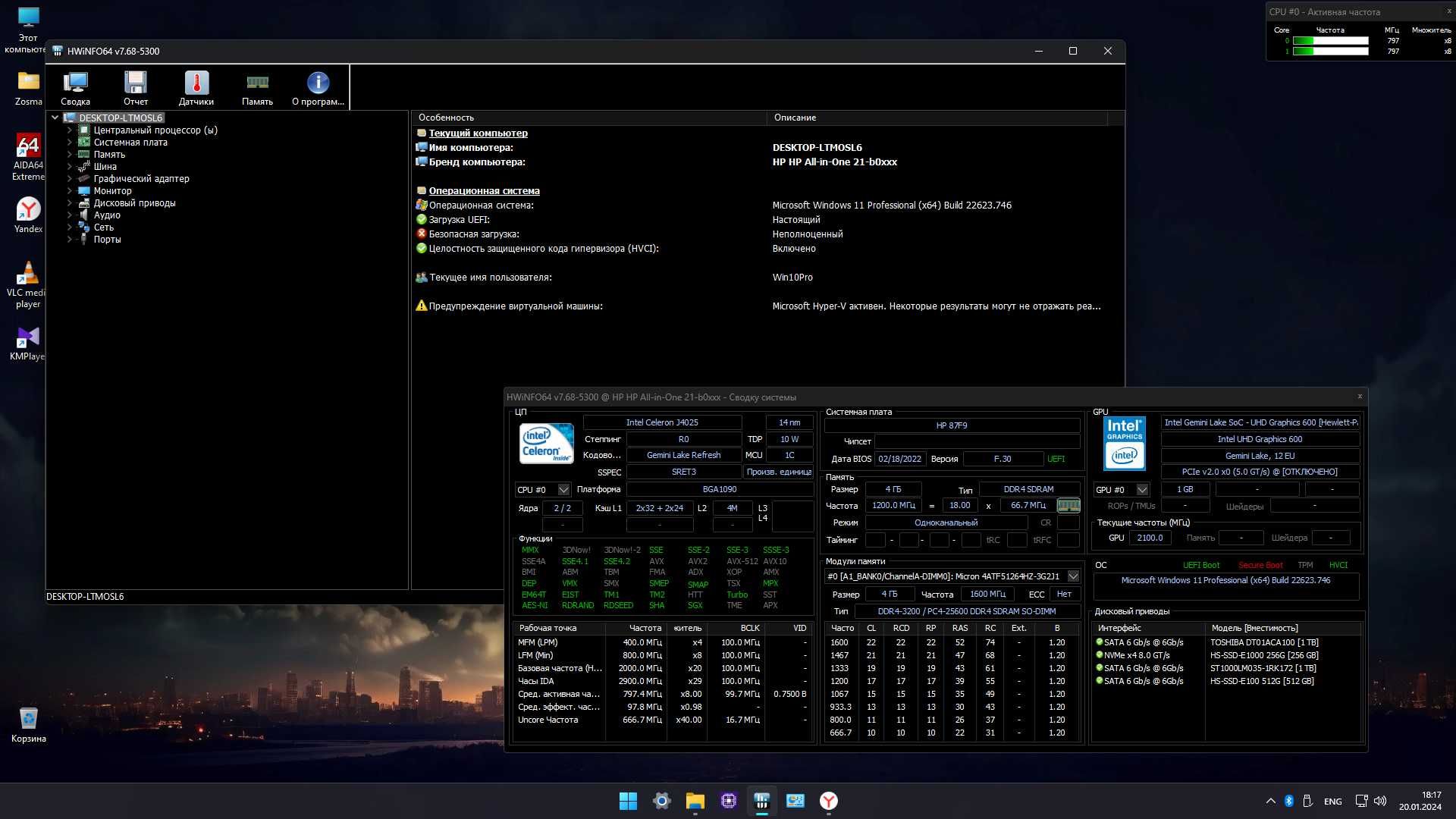1456x819 pixels.
Task: Click the Intel Celeron logo
Action: coord(546,444)
